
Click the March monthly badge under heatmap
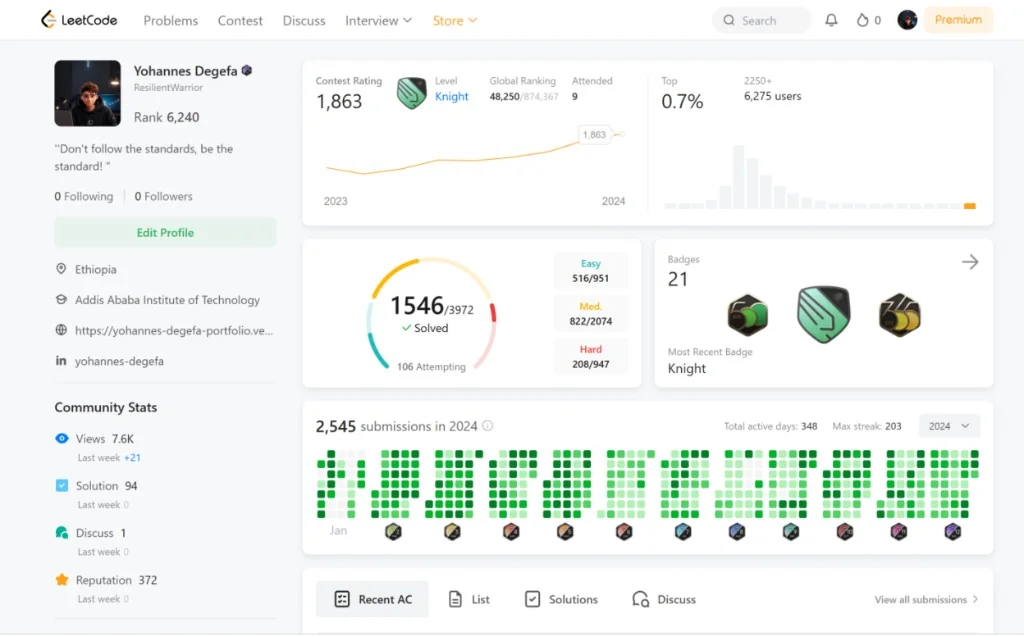click(x=452, y=531)
